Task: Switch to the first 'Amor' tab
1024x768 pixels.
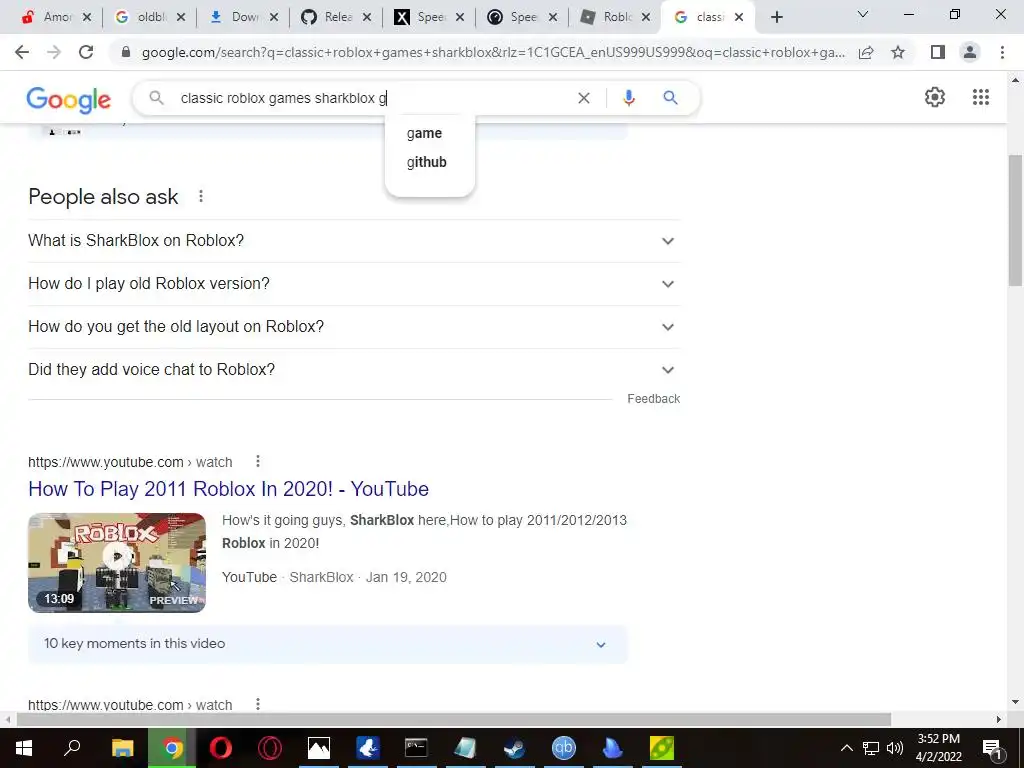Action: pos(49,18)
